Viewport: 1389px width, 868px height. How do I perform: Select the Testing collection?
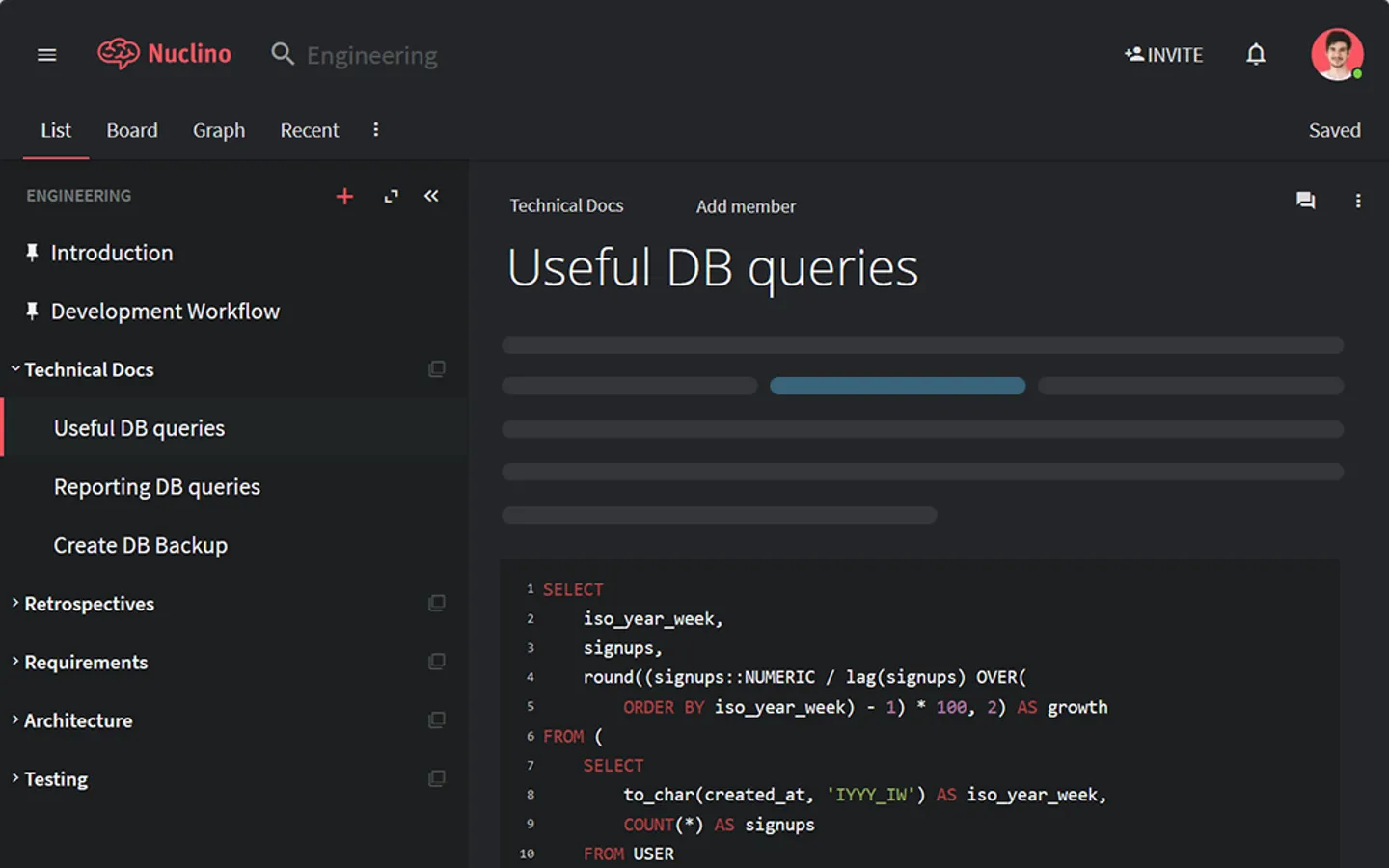tap(56, 779)
